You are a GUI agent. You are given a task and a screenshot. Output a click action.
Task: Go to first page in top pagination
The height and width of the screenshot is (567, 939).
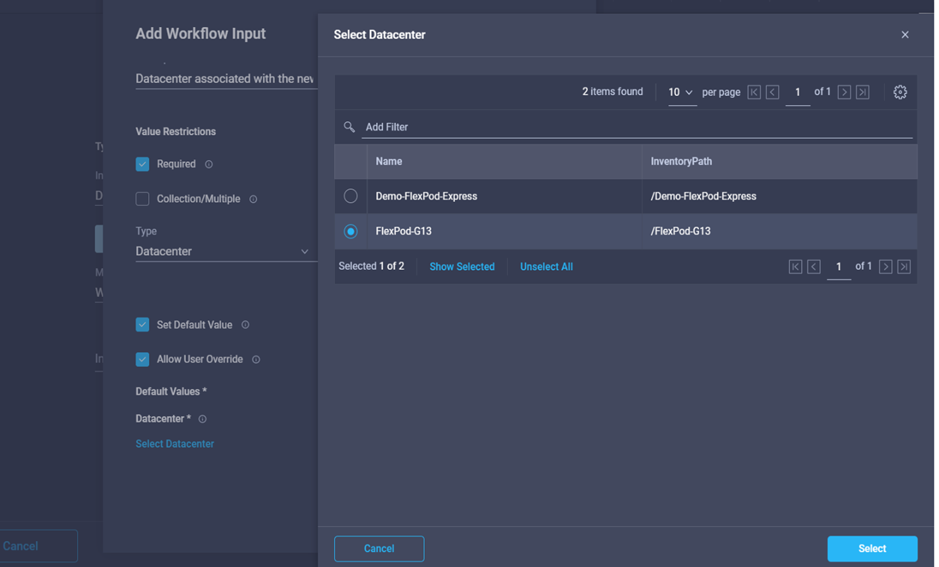[754, 92]
